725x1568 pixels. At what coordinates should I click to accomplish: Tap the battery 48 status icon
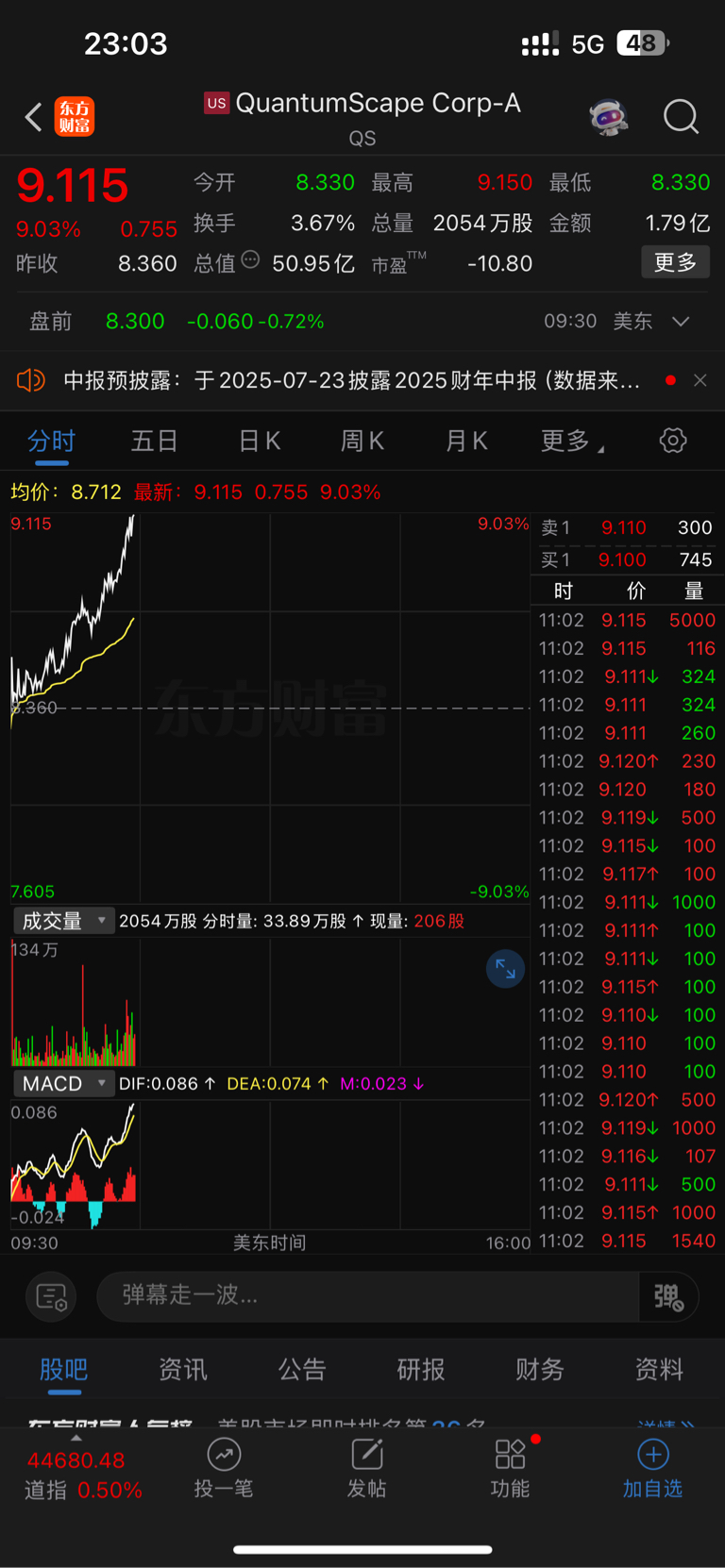pyautogui.click(x=643, y=43)
